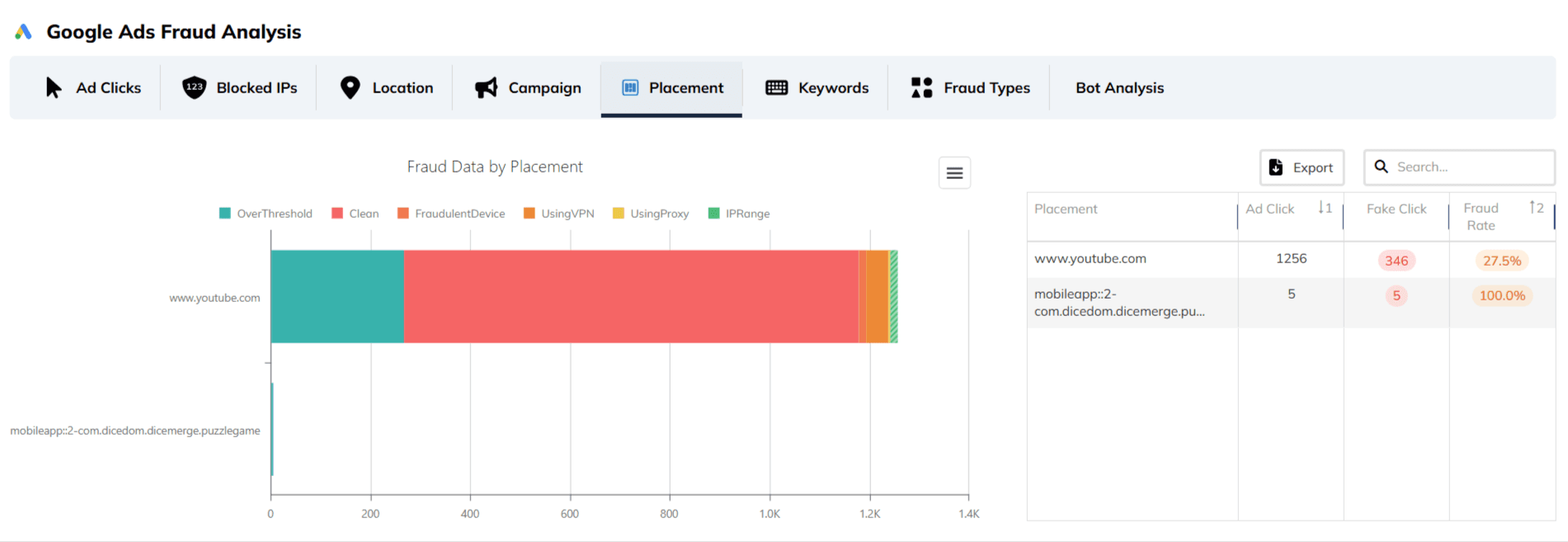Focus the Search input field
The width and height of the screenshot is (1568, 542).
click(x=1470, y=167)
